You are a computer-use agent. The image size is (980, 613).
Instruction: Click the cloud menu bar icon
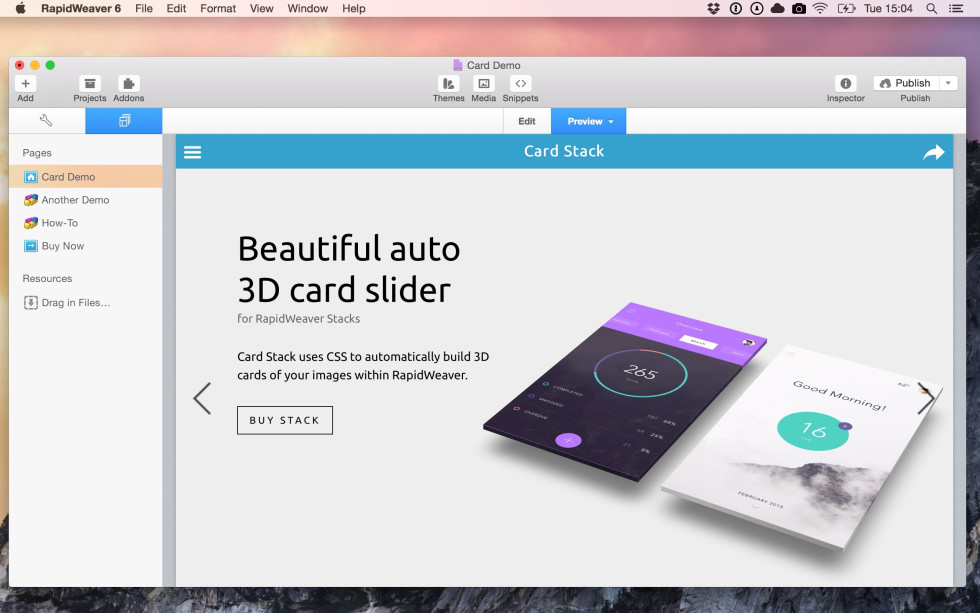778,8
